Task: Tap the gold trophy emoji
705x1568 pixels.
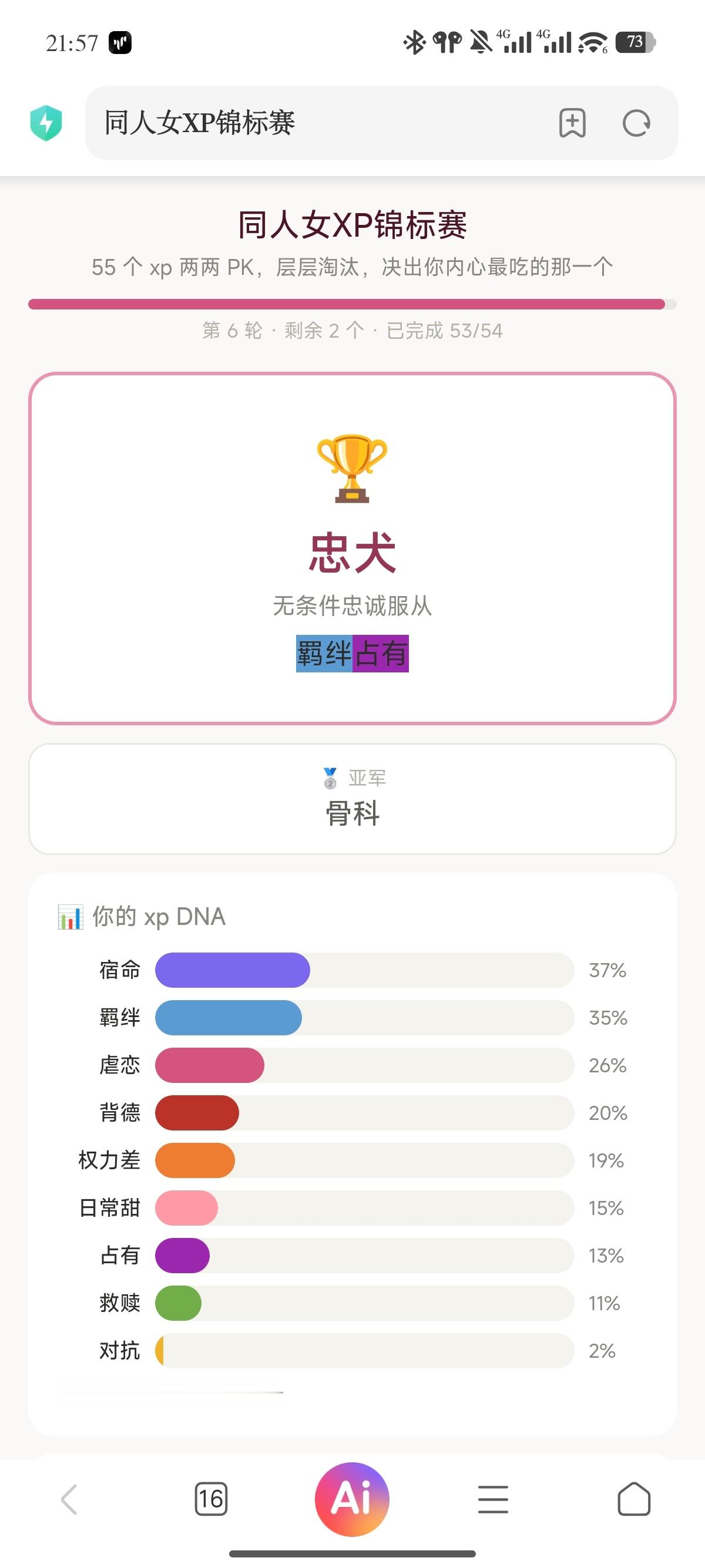Action: 352,468
